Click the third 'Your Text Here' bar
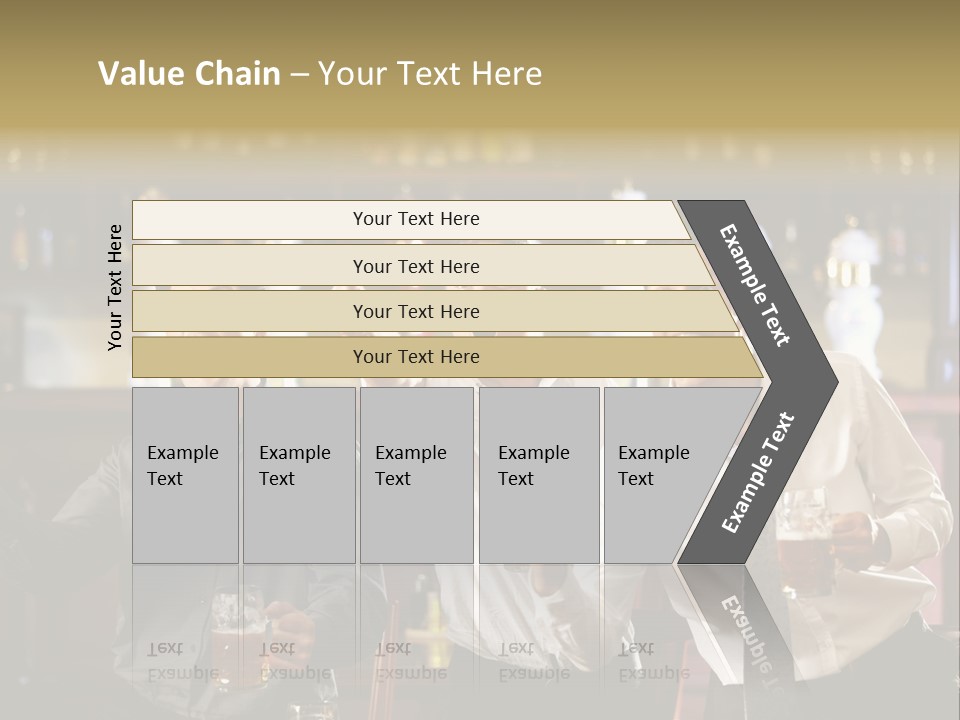 pyautogui.click(x=415, y=311)
